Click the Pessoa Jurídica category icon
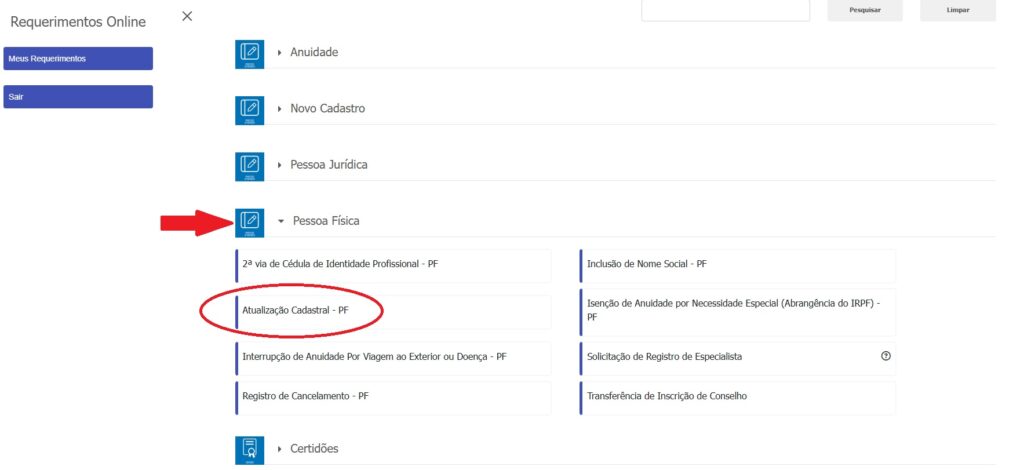 tap(250, 165)
